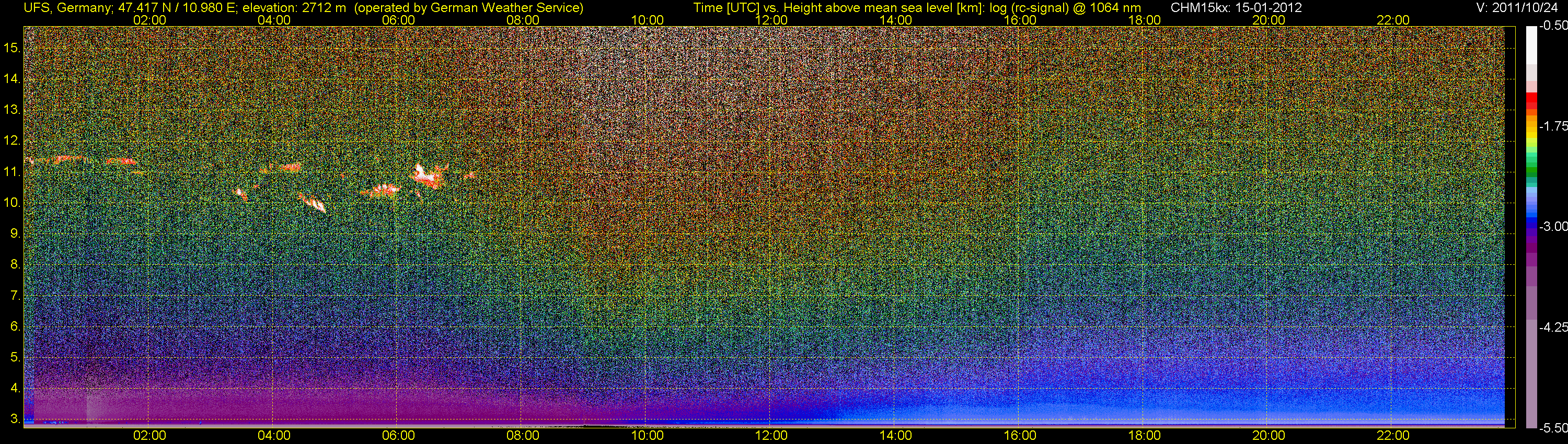This screenshot has width=1568, height=444.
Task: Click the "3." km height label
Action: pyautogui.click(x=16, y=419)
